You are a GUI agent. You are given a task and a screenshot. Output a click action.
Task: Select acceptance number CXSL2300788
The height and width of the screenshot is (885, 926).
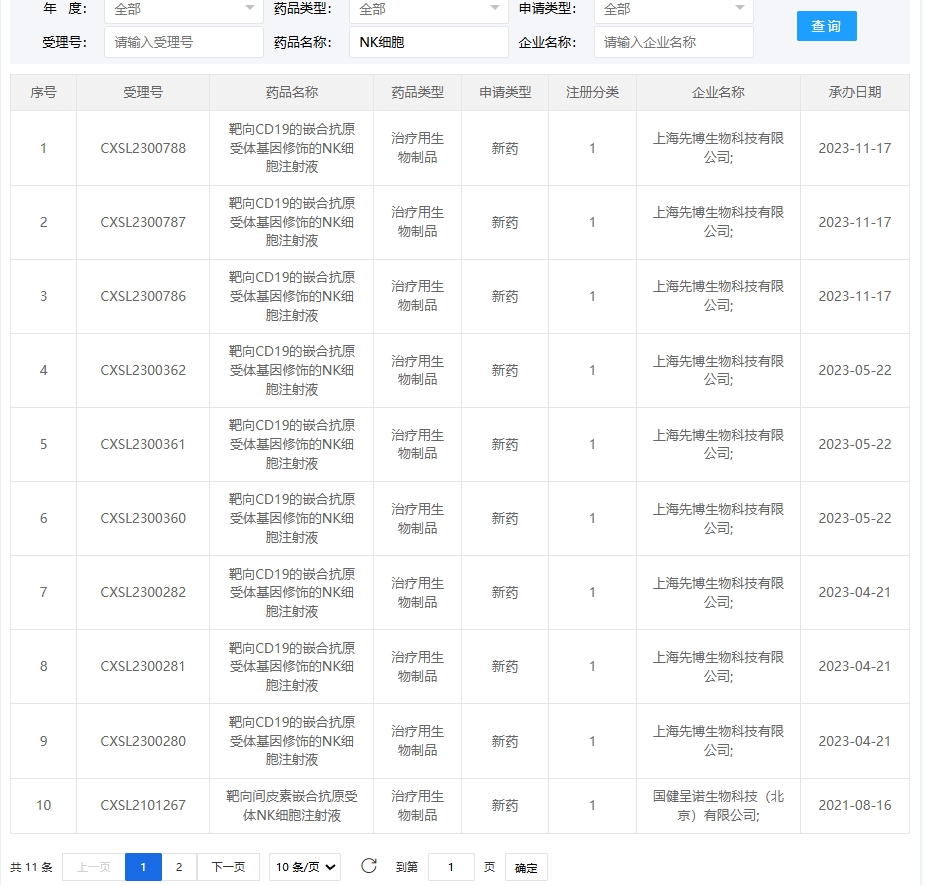pyautogui.click(x=143, y=148)
